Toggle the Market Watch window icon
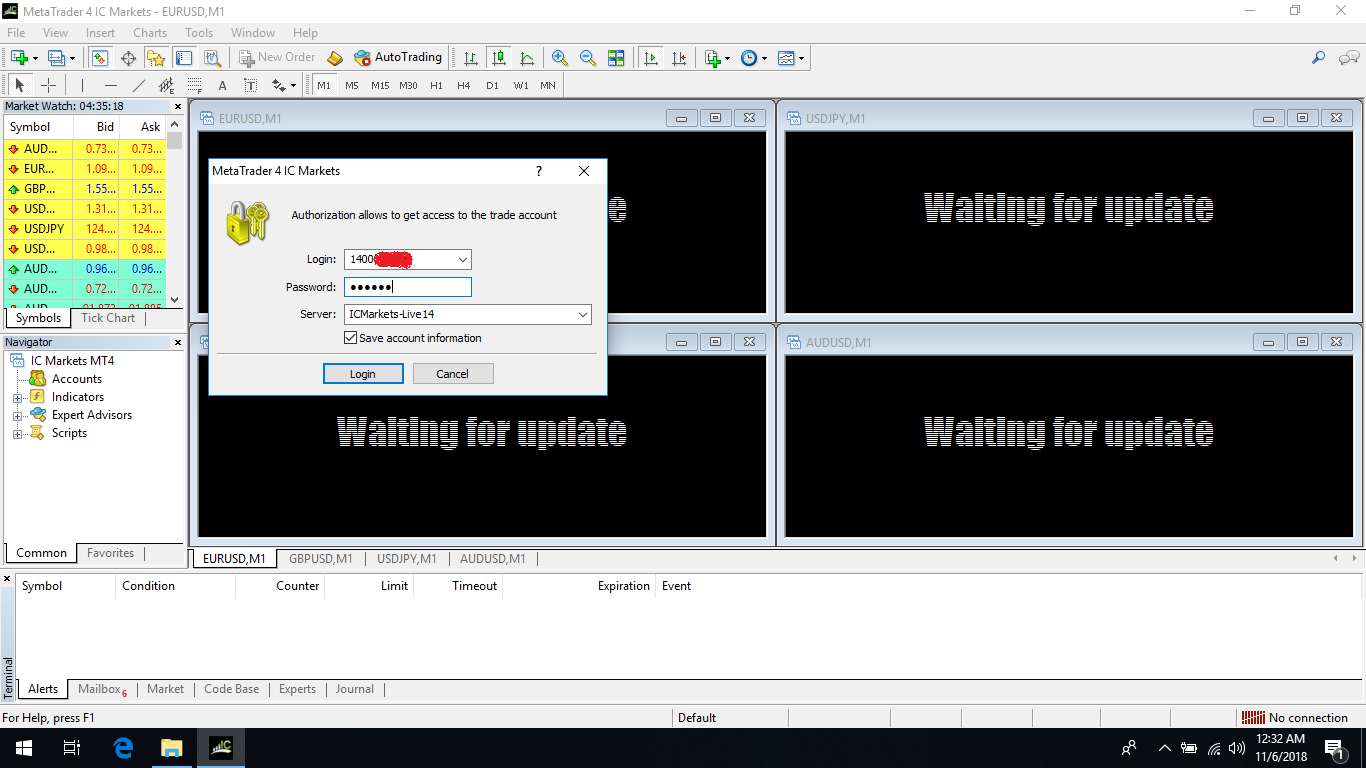The height and width of the screenshot is (768, 1366). pos(100,58)
